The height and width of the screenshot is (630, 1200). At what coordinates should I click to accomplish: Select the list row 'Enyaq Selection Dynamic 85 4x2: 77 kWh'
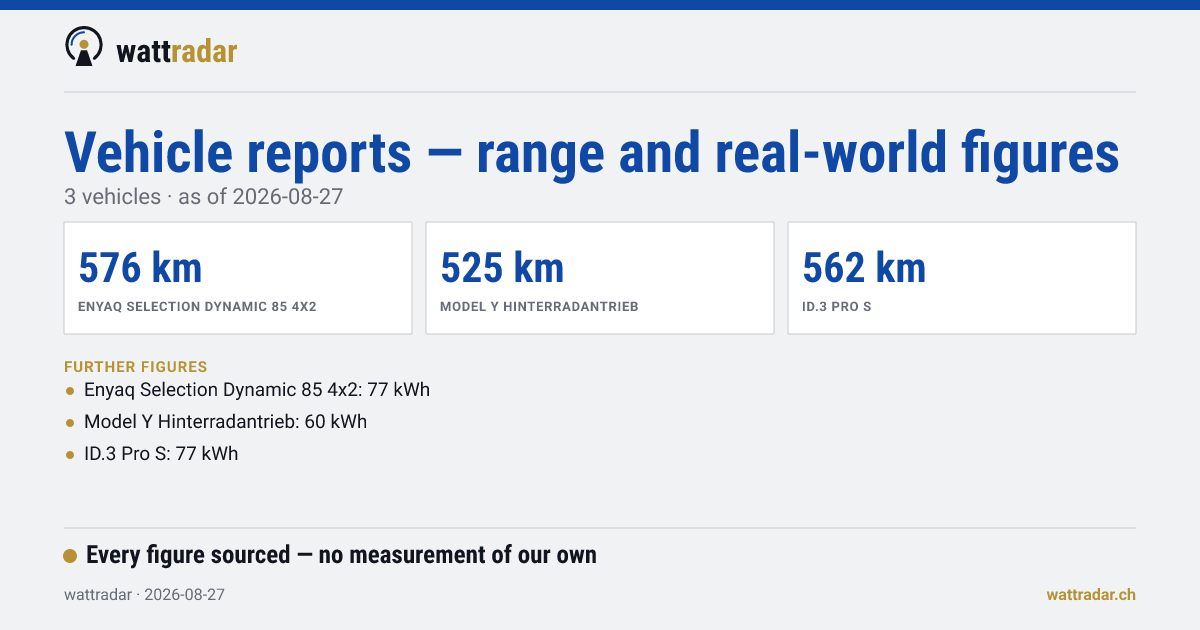[247, 390]
